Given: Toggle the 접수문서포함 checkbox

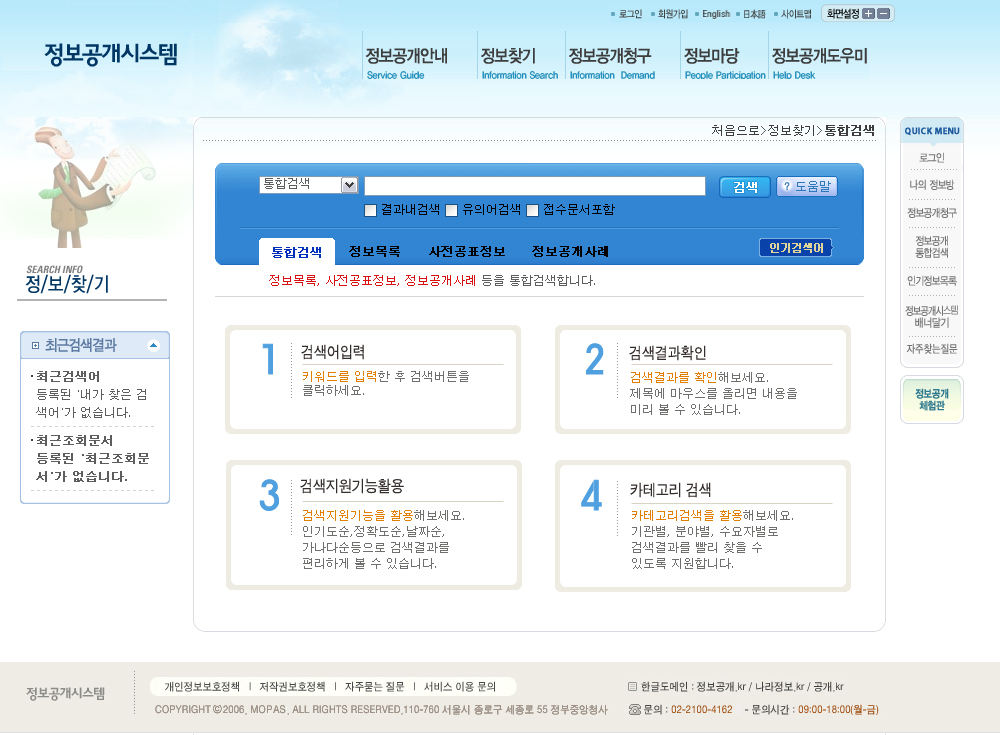Looking at the screenshot, I should [533, 210].
